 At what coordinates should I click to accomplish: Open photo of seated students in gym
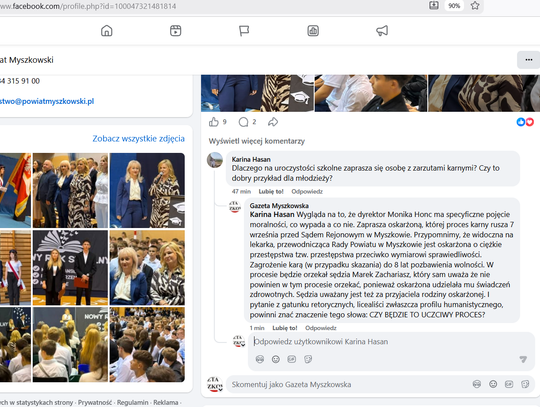[x=147, y=345]
